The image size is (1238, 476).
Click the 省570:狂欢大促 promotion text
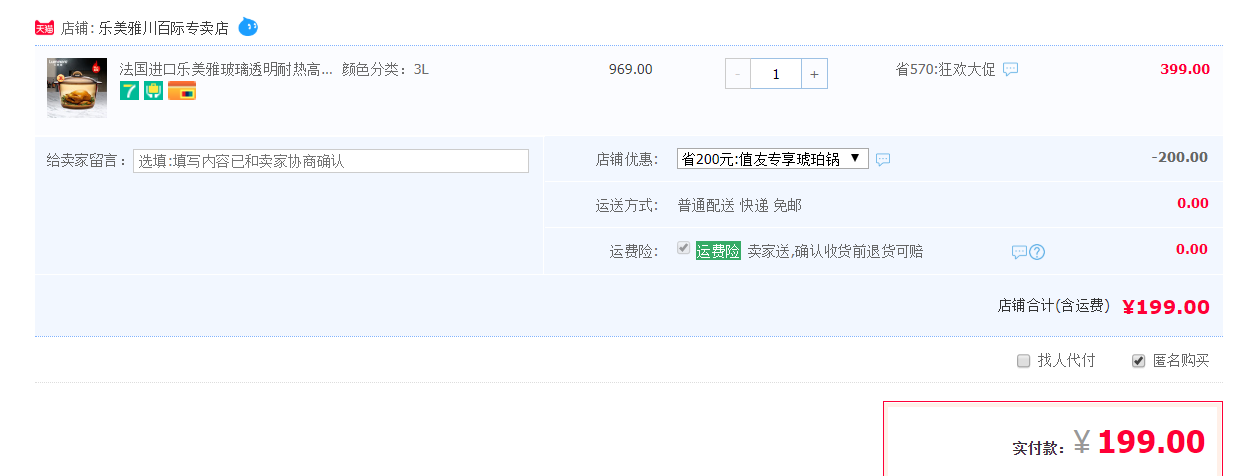tap(945, 69)
